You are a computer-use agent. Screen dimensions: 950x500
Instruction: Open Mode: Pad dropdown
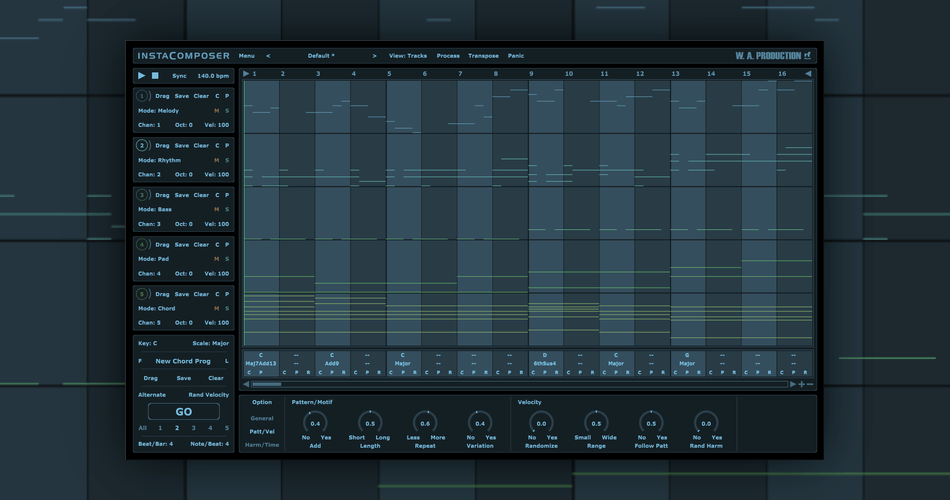(x=153, y=259)
